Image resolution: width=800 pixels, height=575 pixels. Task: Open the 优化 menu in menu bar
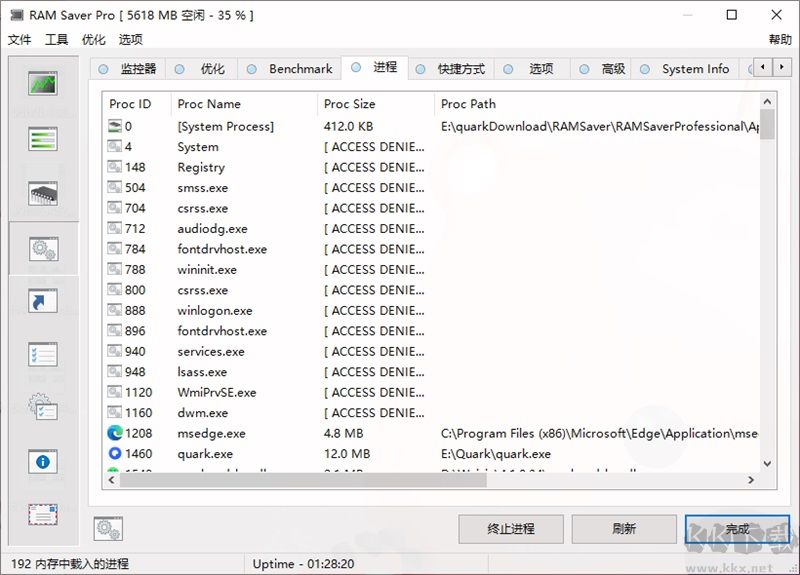(x=93, y=39)
